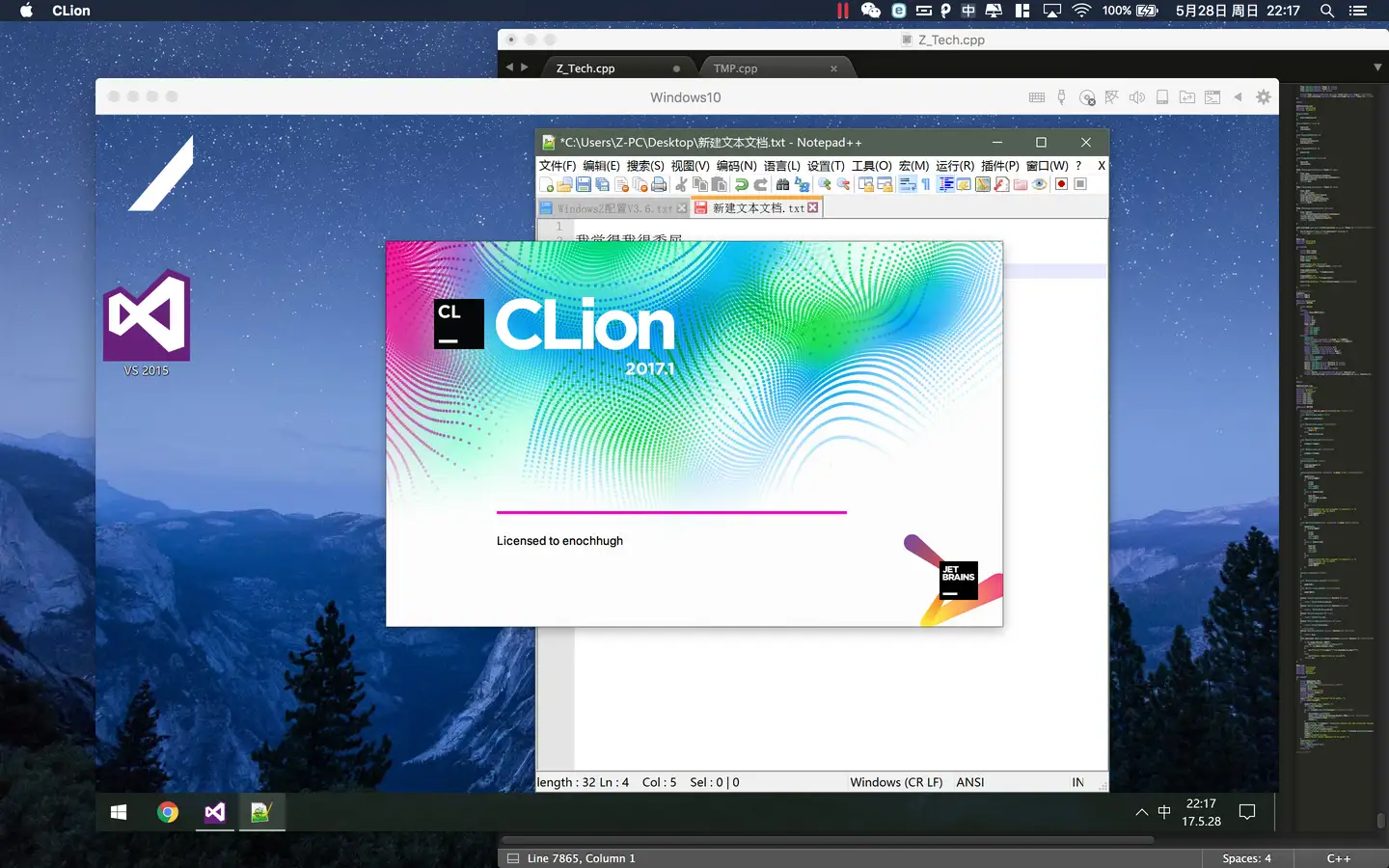Click the Sublime horizontal scrollbar
Viewport: 1389px width, 868px height.
click(x=828, y=840)
